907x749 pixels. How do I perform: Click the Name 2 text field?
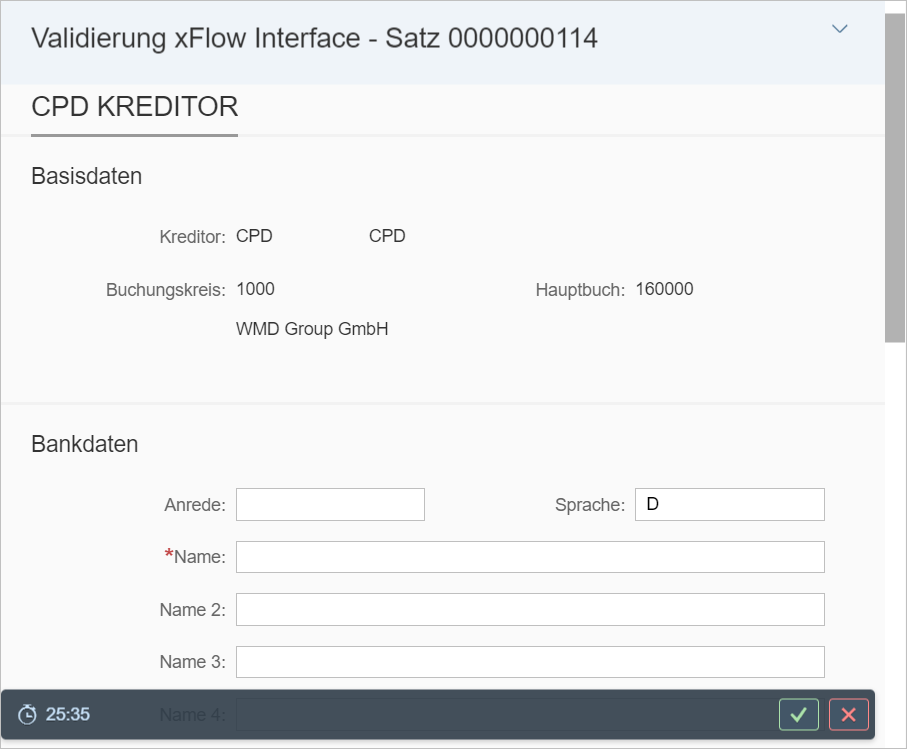pos(530,609)
